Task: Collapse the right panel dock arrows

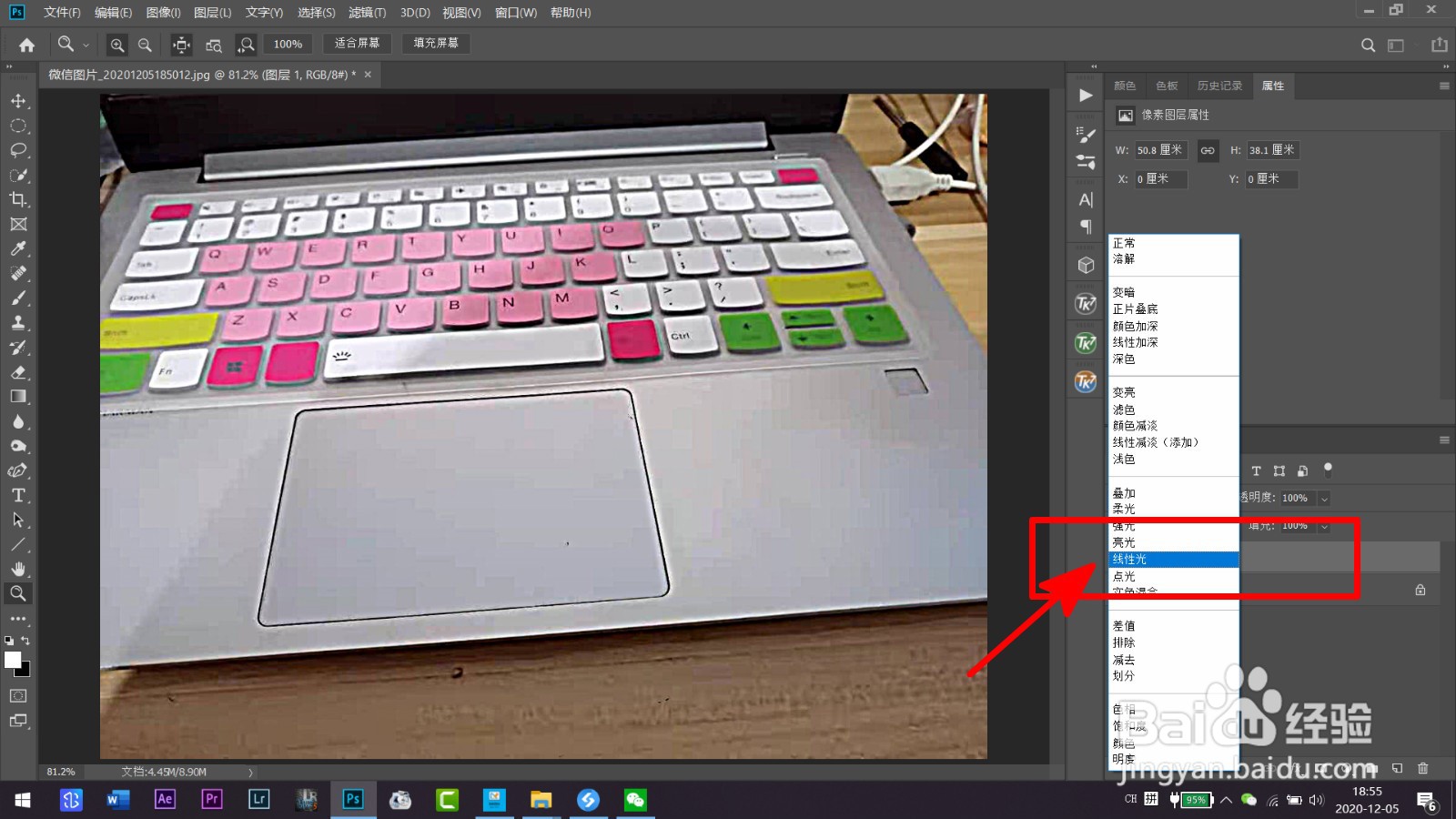Action: (x=1445, y=66)
